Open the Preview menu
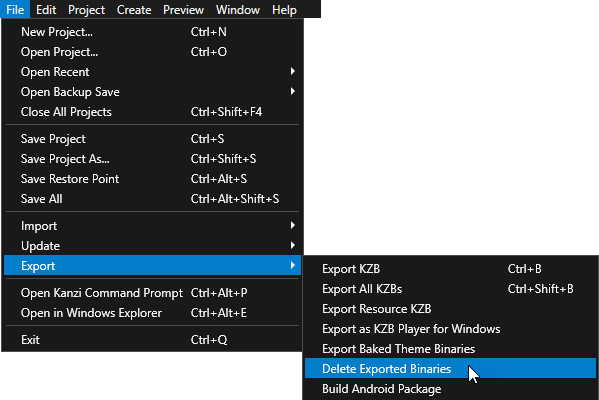599x400 pixels. click(x=183, y=9)
